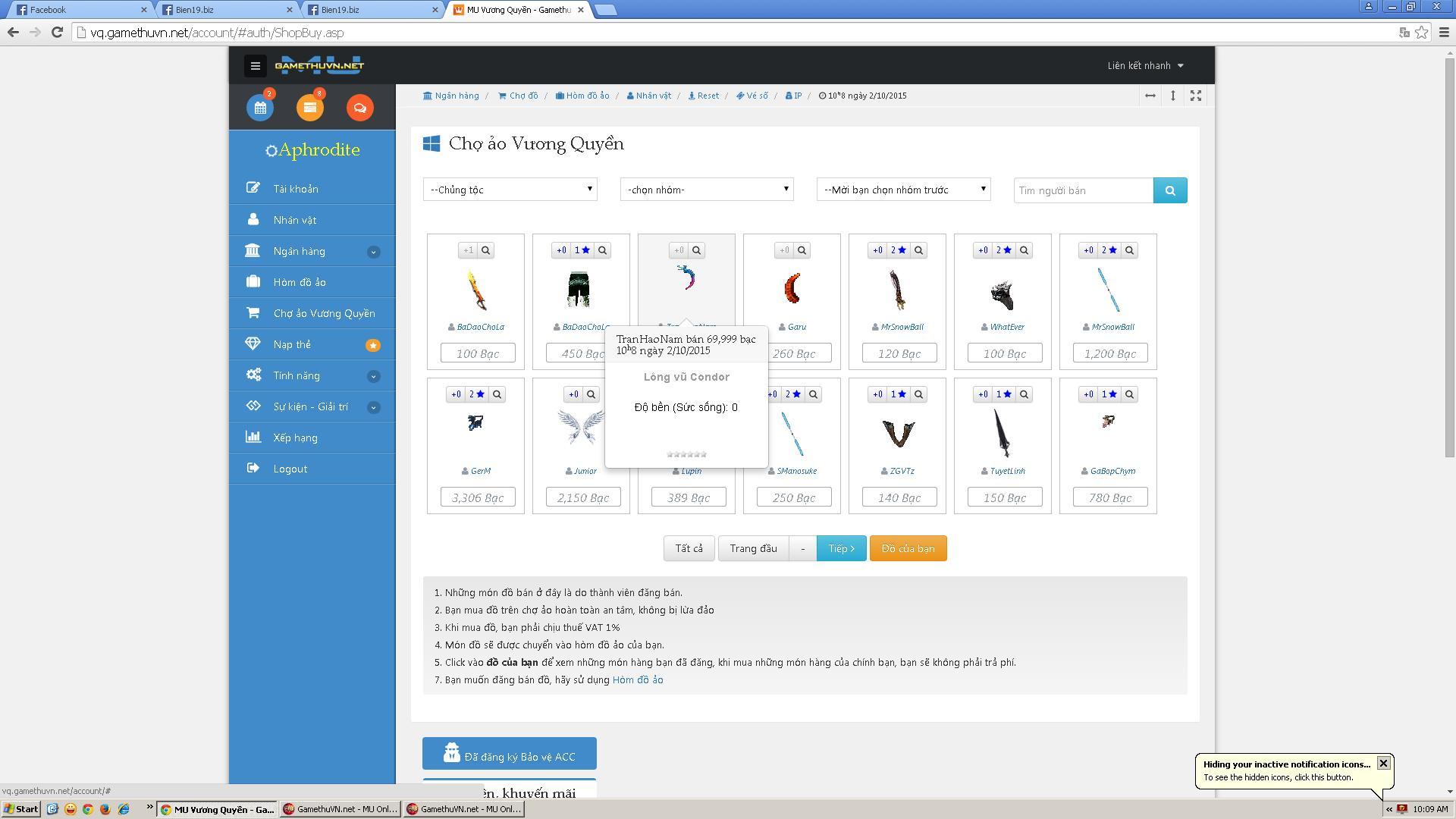This screenshot has width=1456, height=819.
Task: Click magnifier on WhatEver 100 Bạc item
Action: tap(1025, 250)
